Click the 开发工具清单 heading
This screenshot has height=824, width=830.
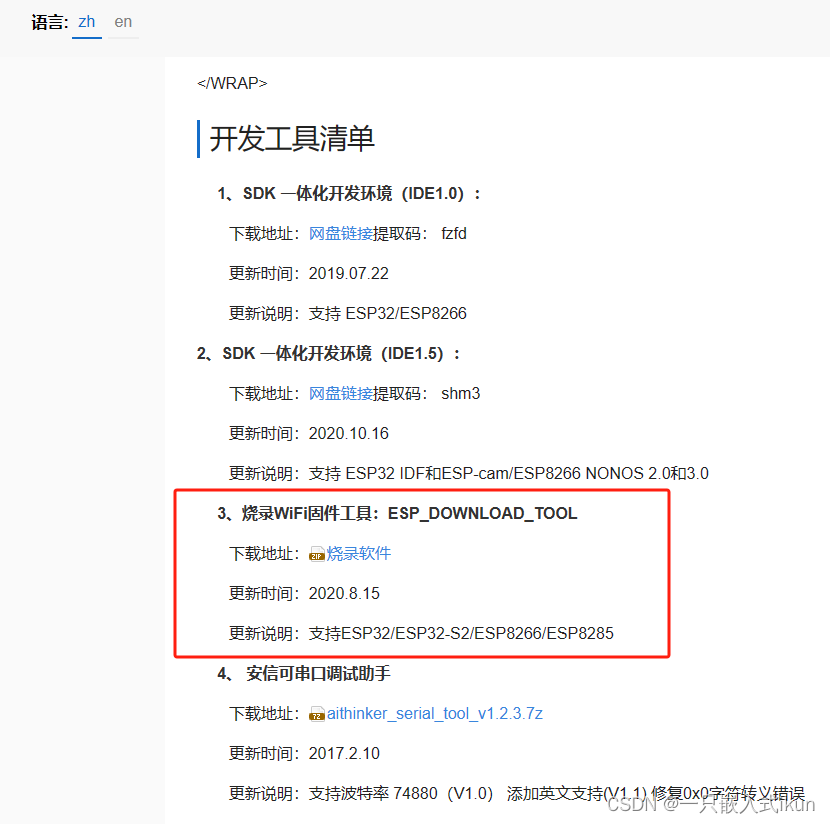(x=292, y=139)
